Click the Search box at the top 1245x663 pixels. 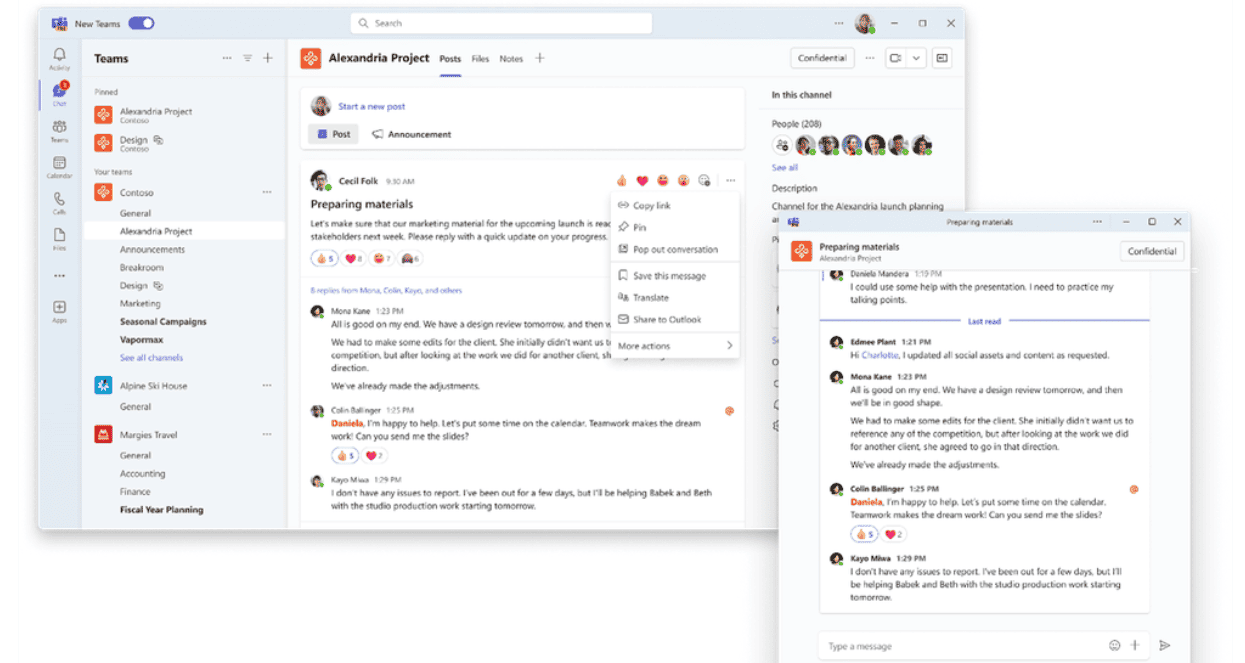coord(501,23)
